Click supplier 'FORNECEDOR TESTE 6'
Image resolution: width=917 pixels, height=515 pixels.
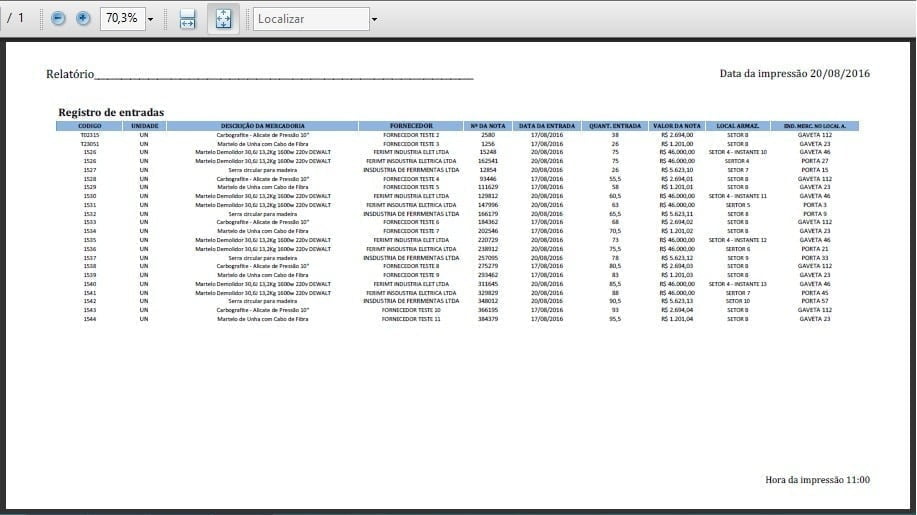[x=411, y=222]
